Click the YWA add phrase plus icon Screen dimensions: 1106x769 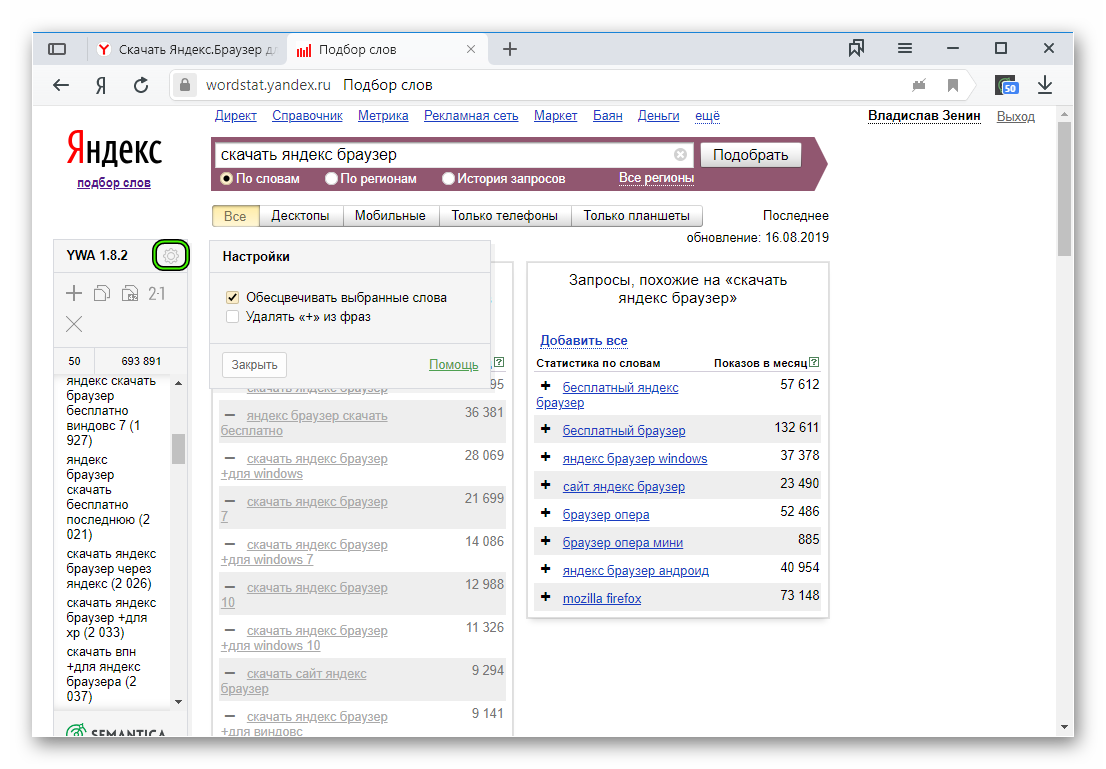click(x=74, y=293)
